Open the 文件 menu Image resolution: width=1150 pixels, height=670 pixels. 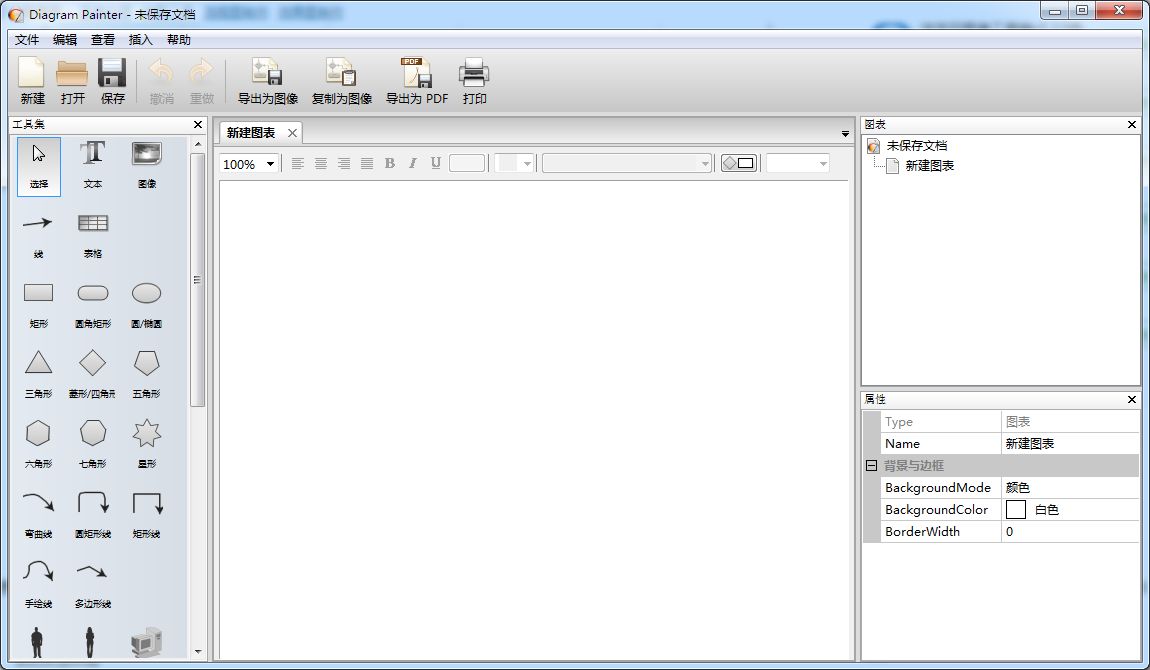click(x=26, y=40)
